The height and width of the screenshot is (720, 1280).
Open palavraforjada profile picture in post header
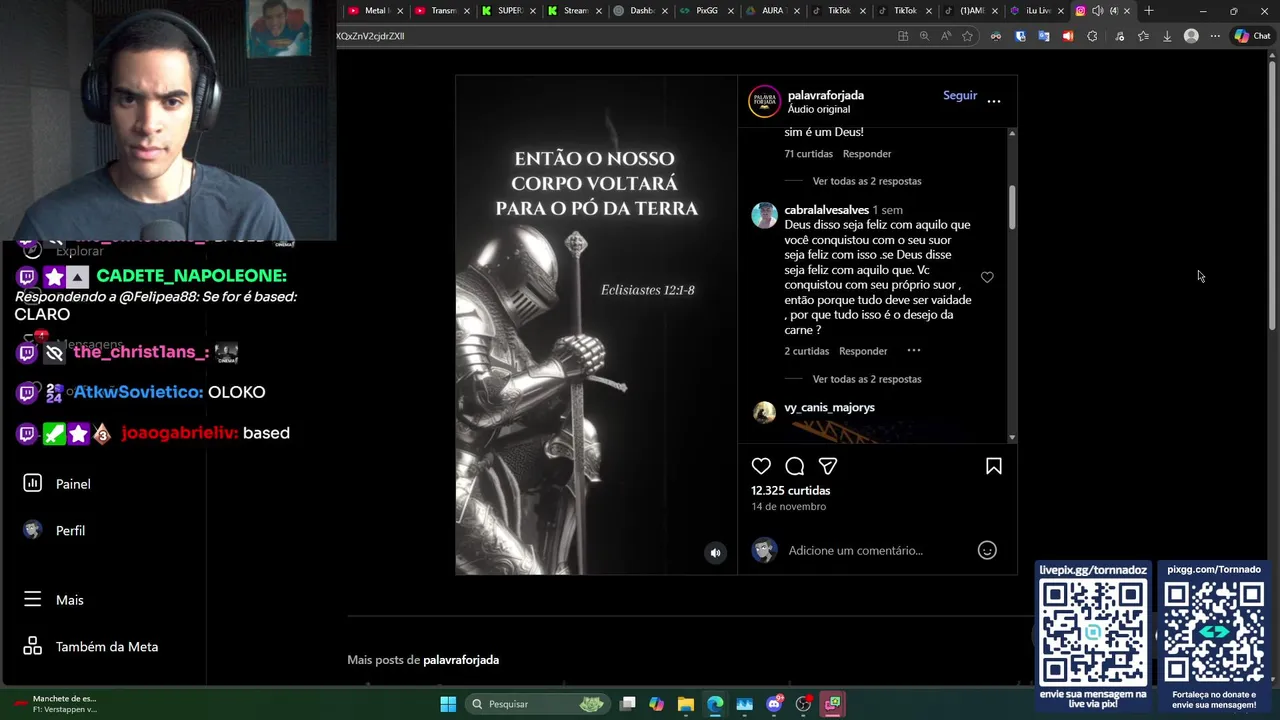tap(764, 101)
